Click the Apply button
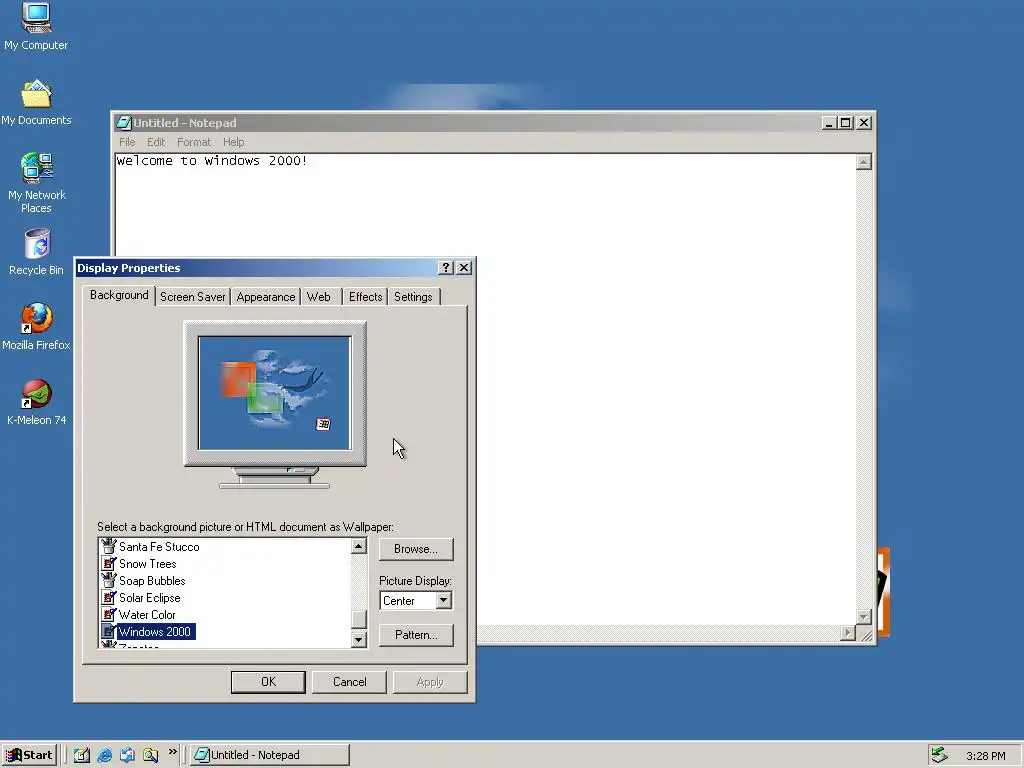This screenshot has height=768, width=1024. pyautogui.click(x=430, y=682)
